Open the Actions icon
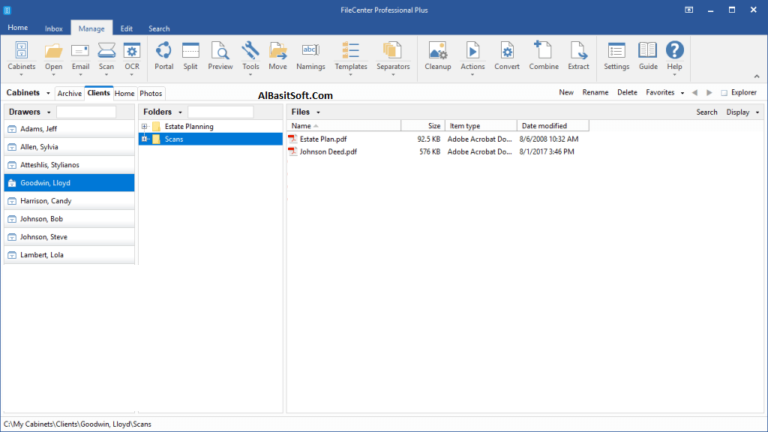 472,50
